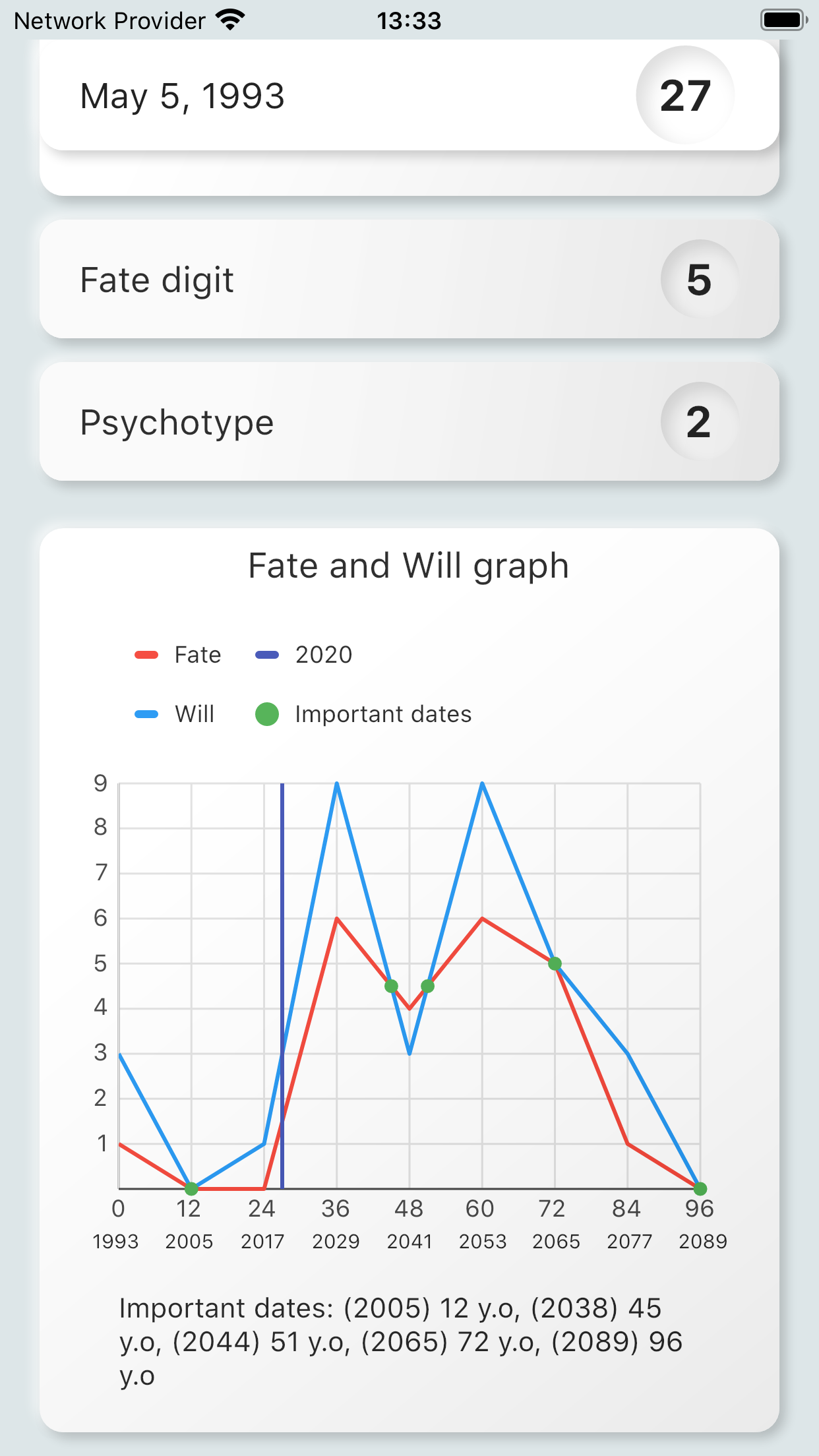The image size is (819, 1456).
Task: Tap the Psychotype 2 circle badge
Action: click(699, 421)
